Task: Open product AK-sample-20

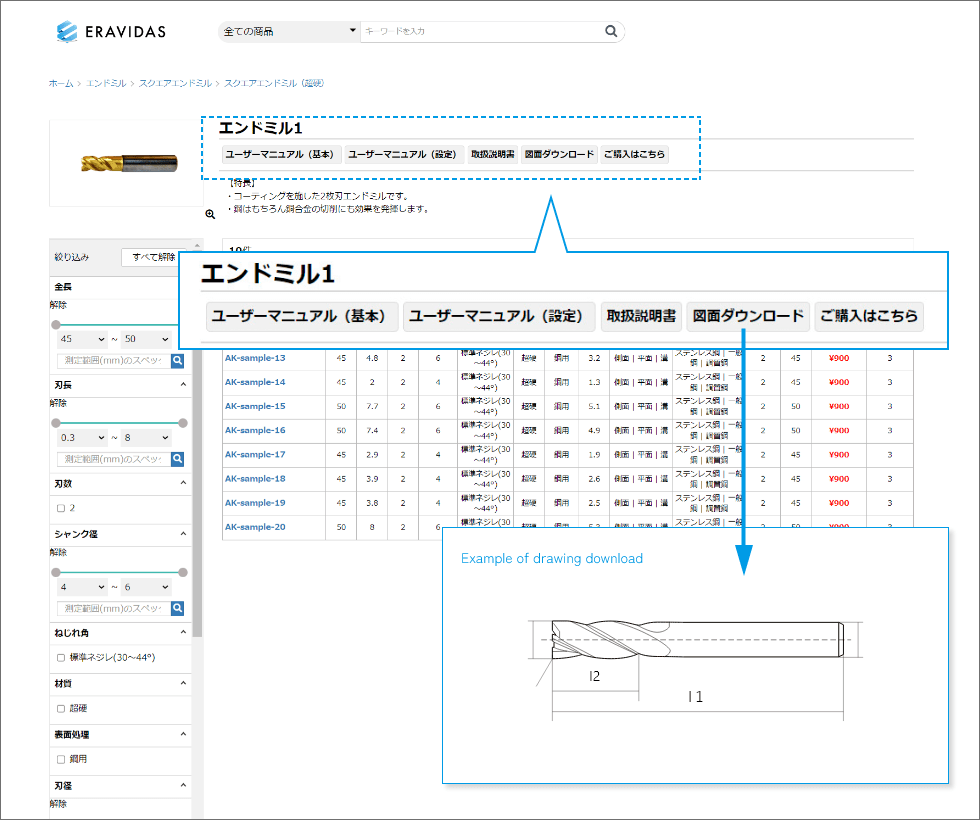Action: pyautogui.click(x=255, y=527)
